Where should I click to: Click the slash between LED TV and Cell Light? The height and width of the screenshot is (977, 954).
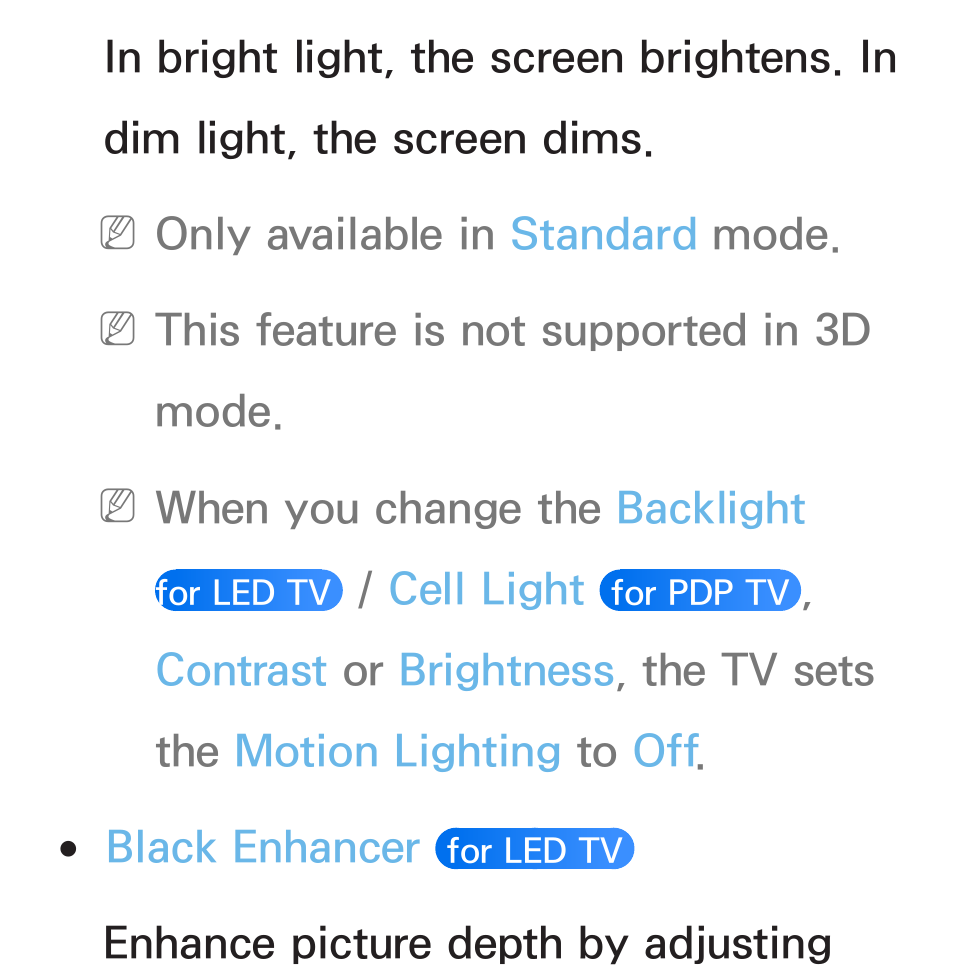pos(365,589)
